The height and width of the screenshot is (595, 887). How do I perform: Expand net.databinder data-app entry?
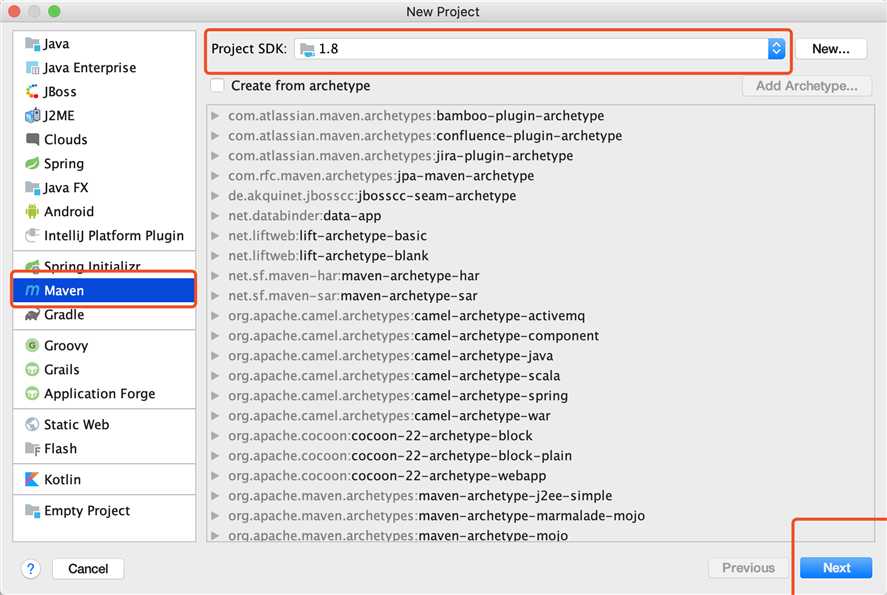point(215,216)
